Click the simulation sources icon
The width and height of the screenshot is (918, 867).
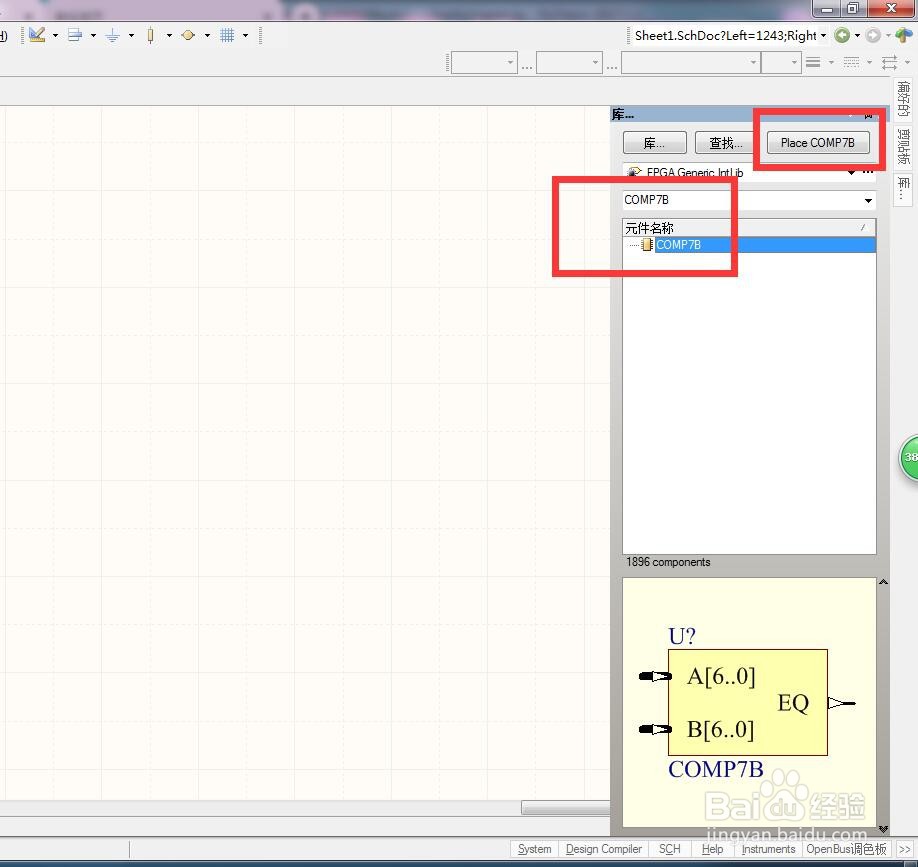[188, 36]
